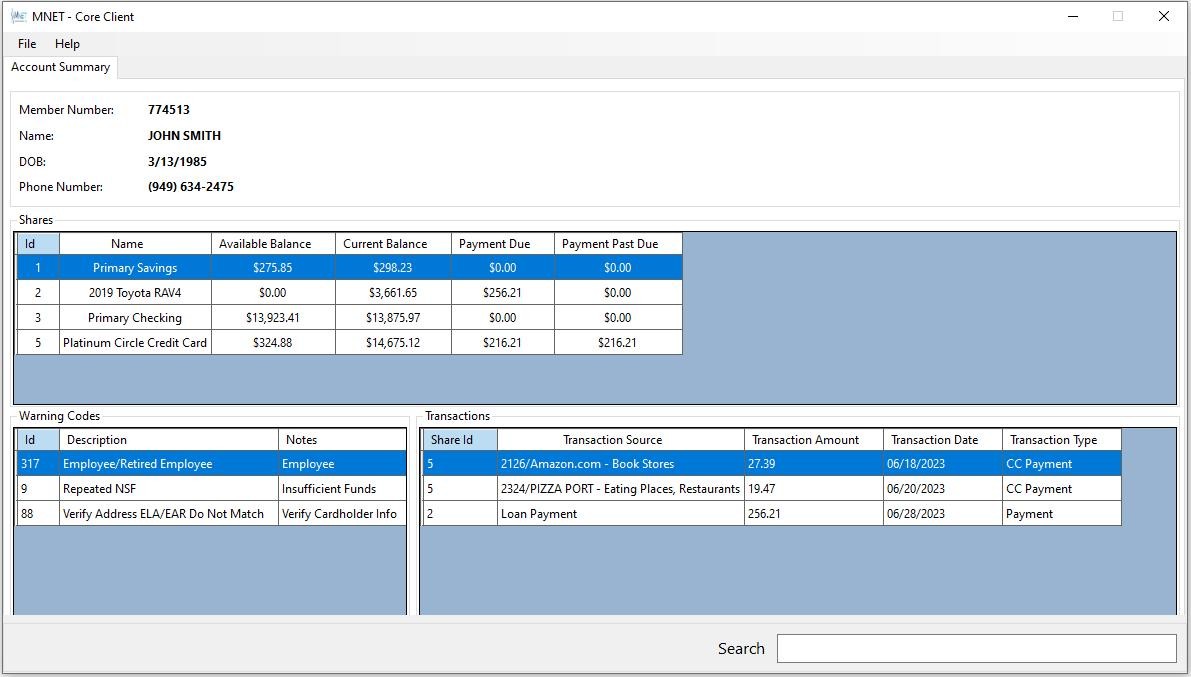The height and width of the screenshot is (677, 1191).
Task: Click the DOB value 3/13/1985
Action: [177, 161]
